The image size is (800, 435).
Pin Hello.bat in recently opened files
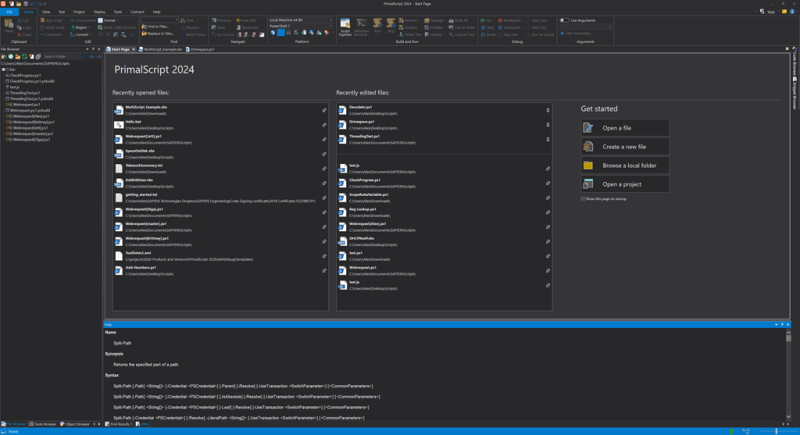coord(324,125)
